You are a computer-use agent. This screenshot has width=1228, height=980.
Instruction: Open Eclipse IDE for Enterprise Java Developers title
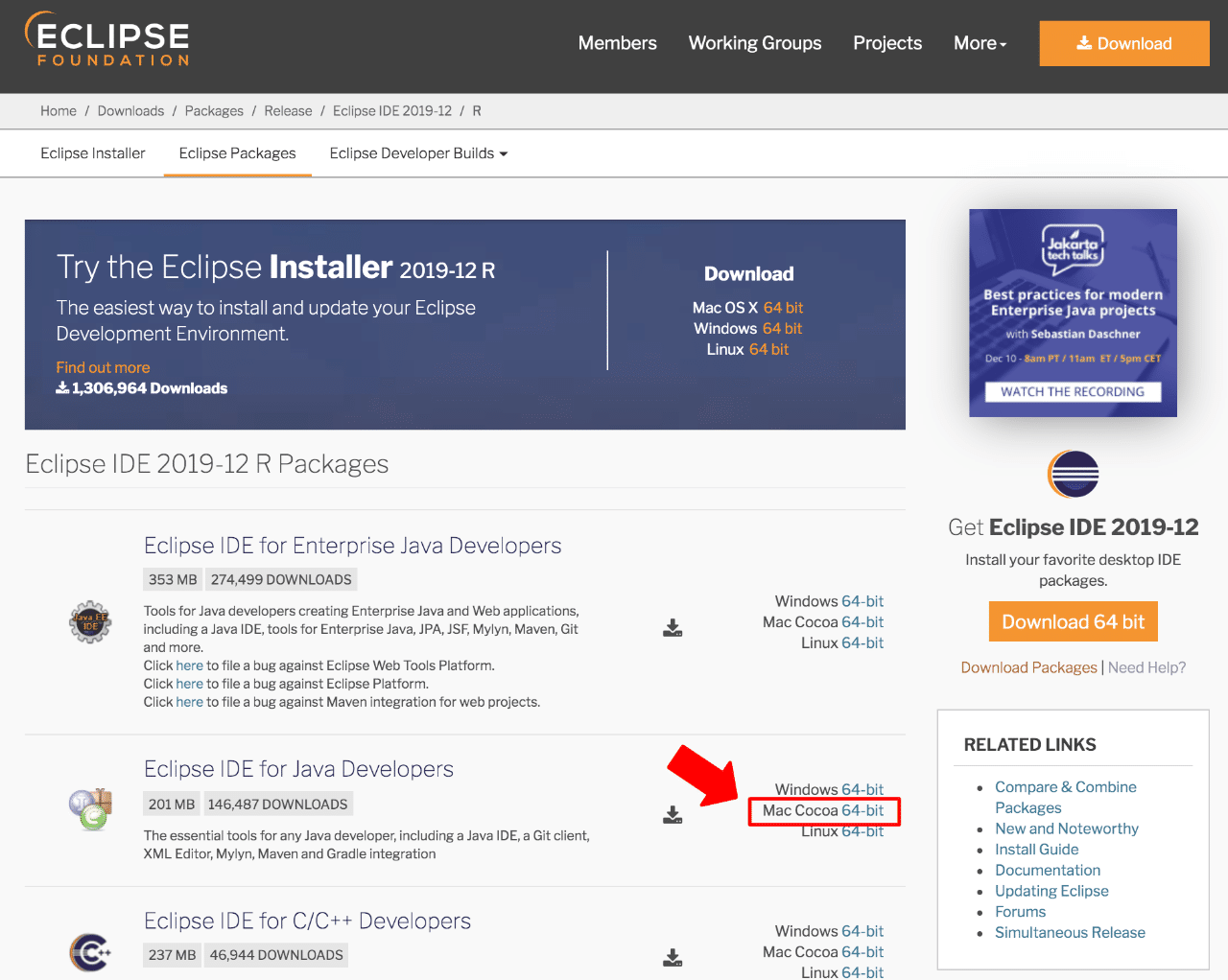352,546
